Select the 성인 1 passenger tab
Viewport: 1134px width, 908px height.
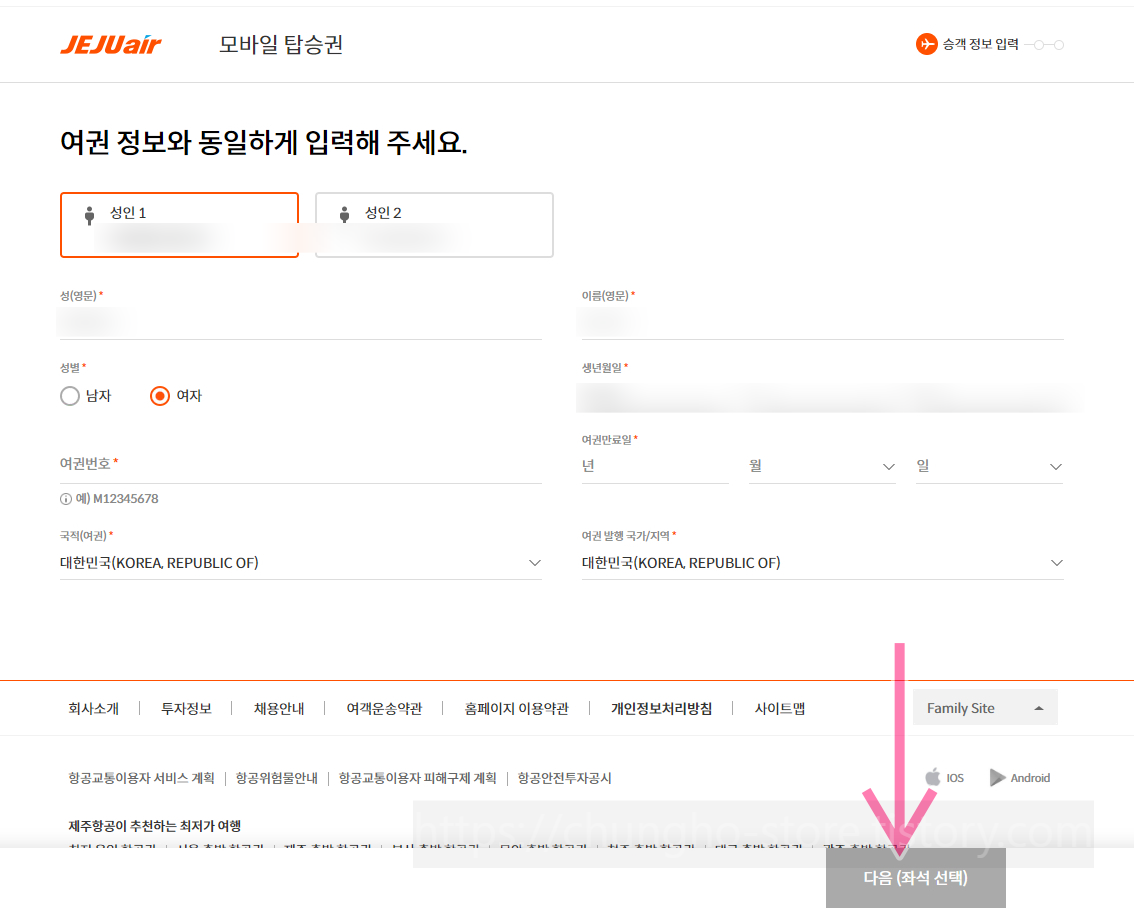180,225
